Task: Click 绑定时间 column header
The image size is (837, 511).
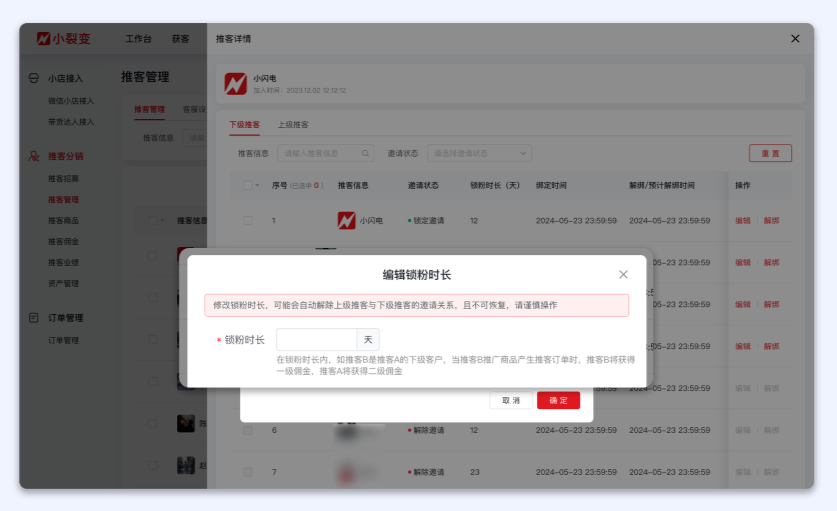Action: point(551,185)
